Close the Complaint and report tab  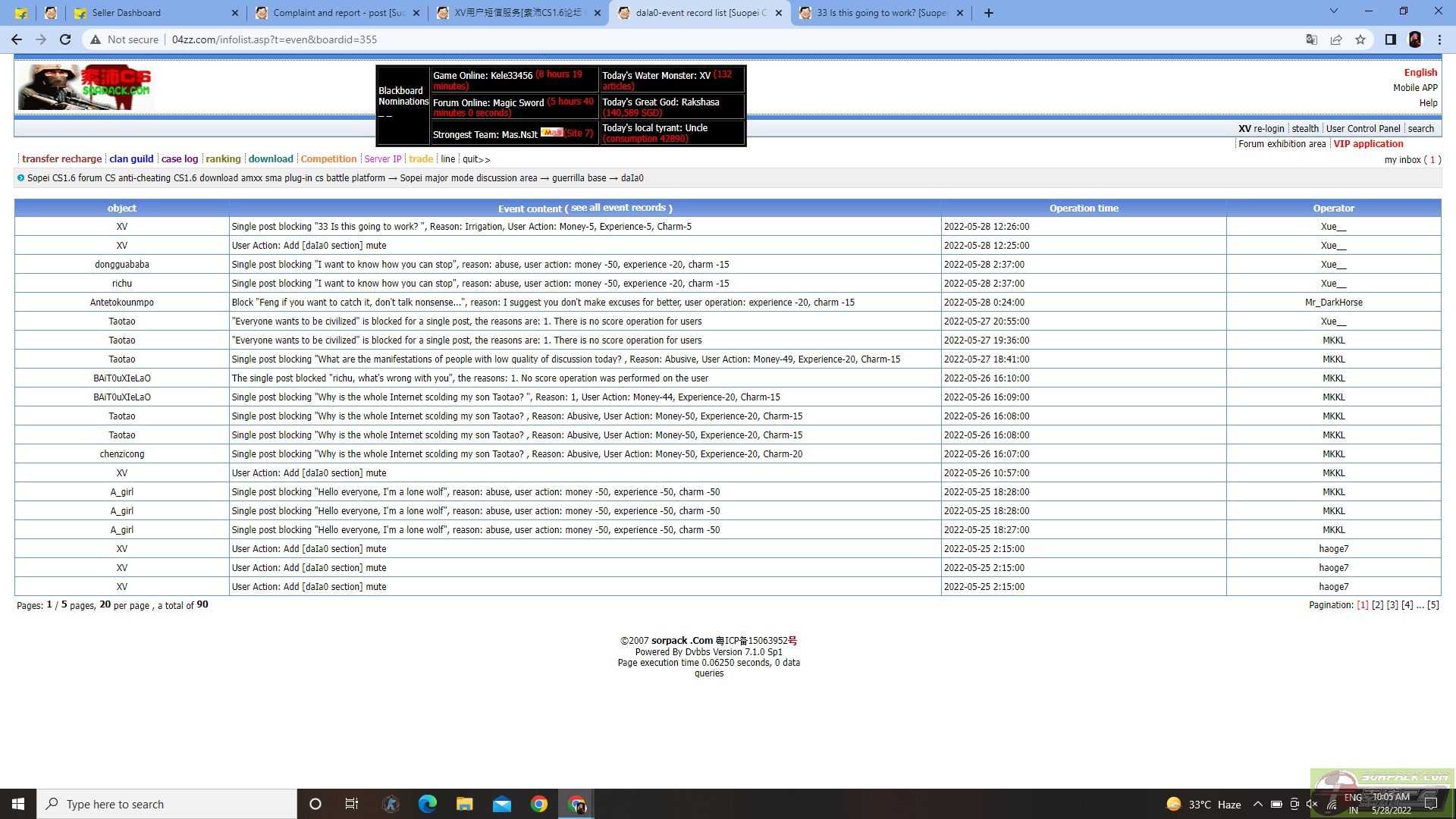tap(416, 13)
